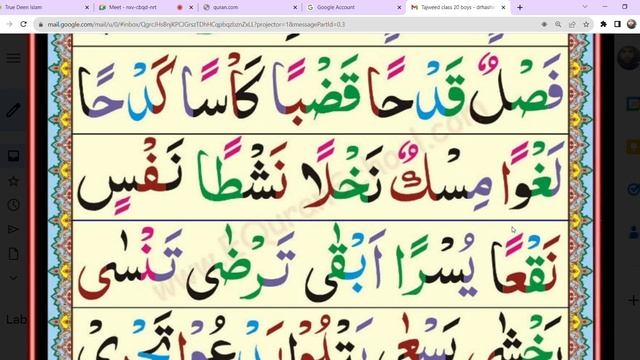The image size is (640, 360).
Task: Open the Gmail main menu hamburger
Action: tap(13, 58)
